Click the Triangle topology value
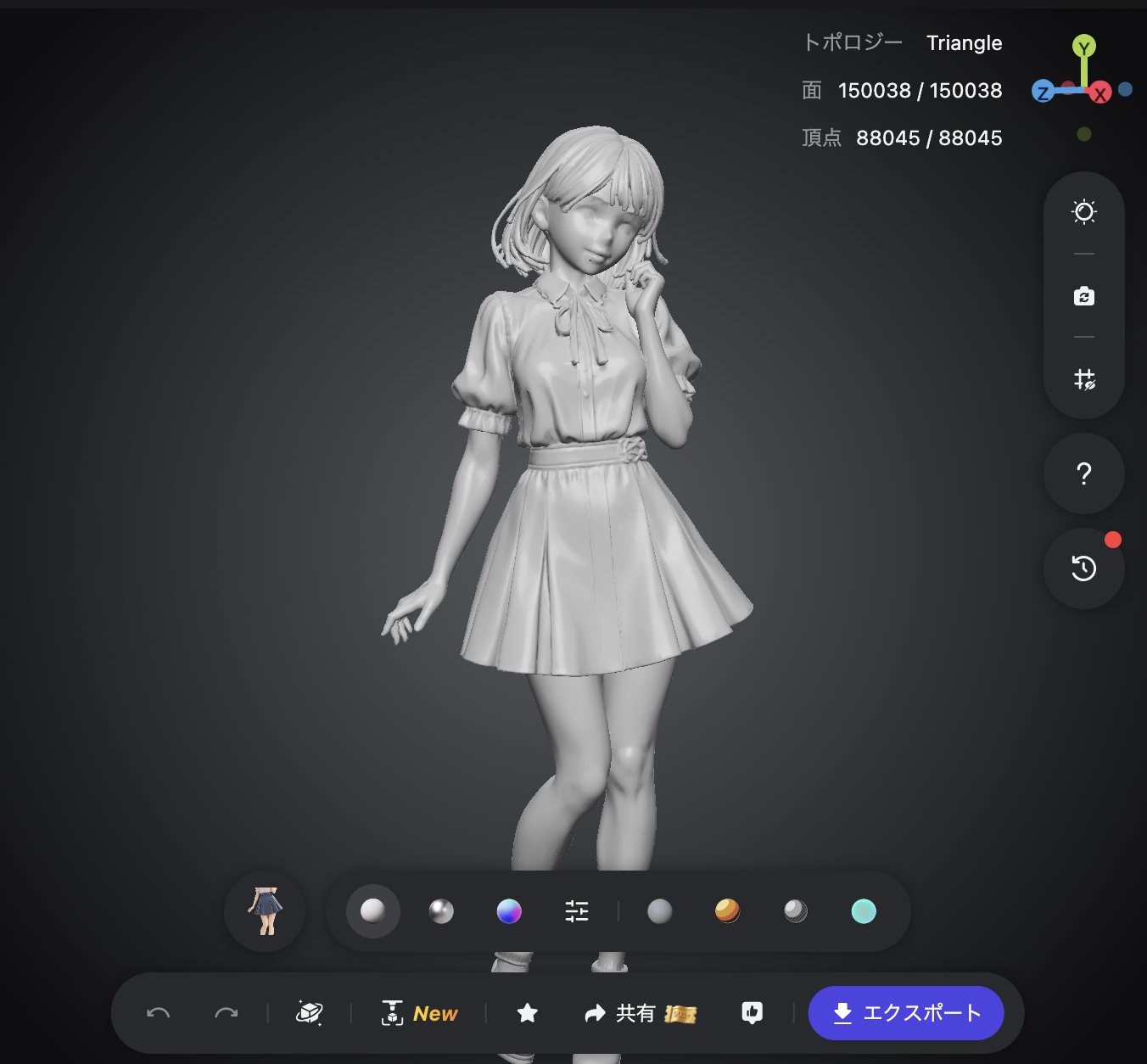 tap(965, 43)
